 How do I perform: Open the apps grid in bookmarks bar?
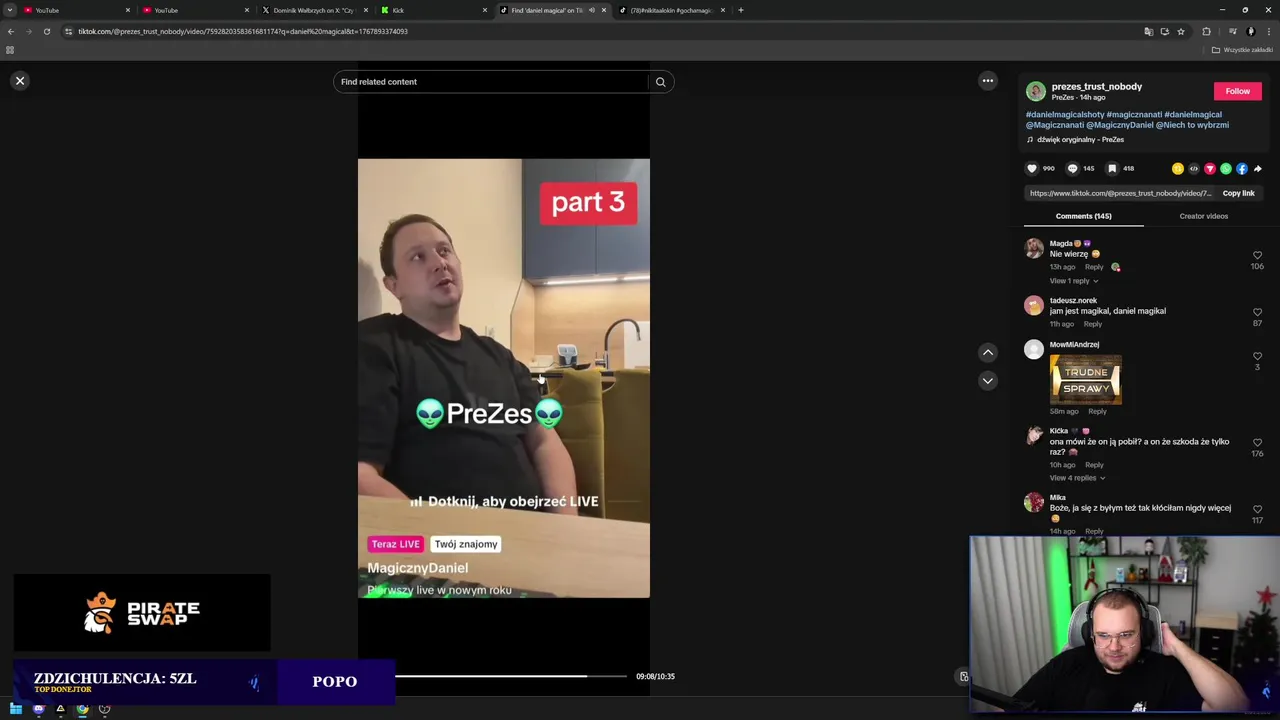(10, 50)
